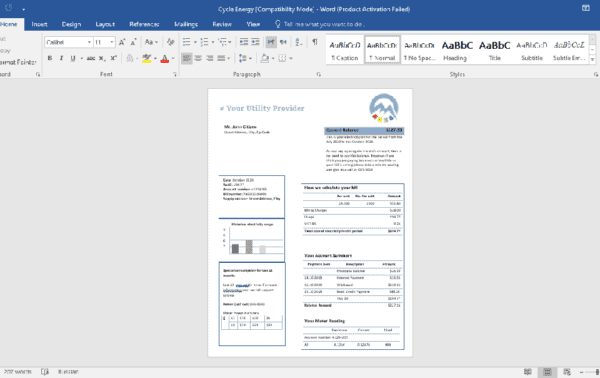Apply the Heading style

tap(457, 50)
